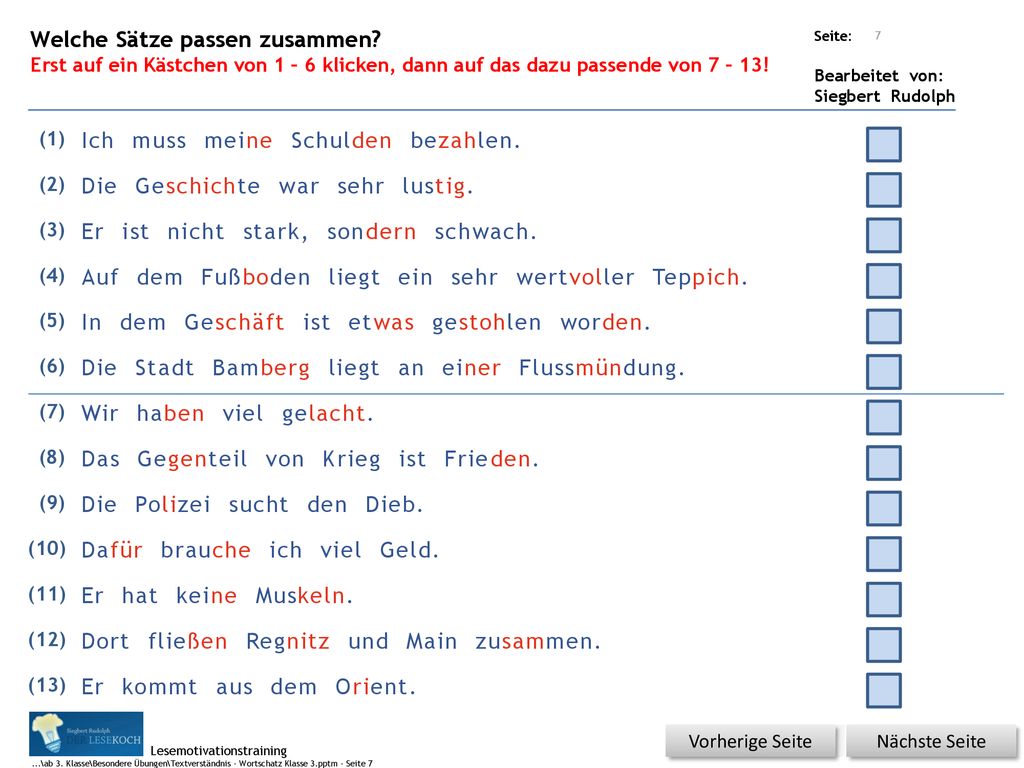Click the page number 7 field

[878, 35]
